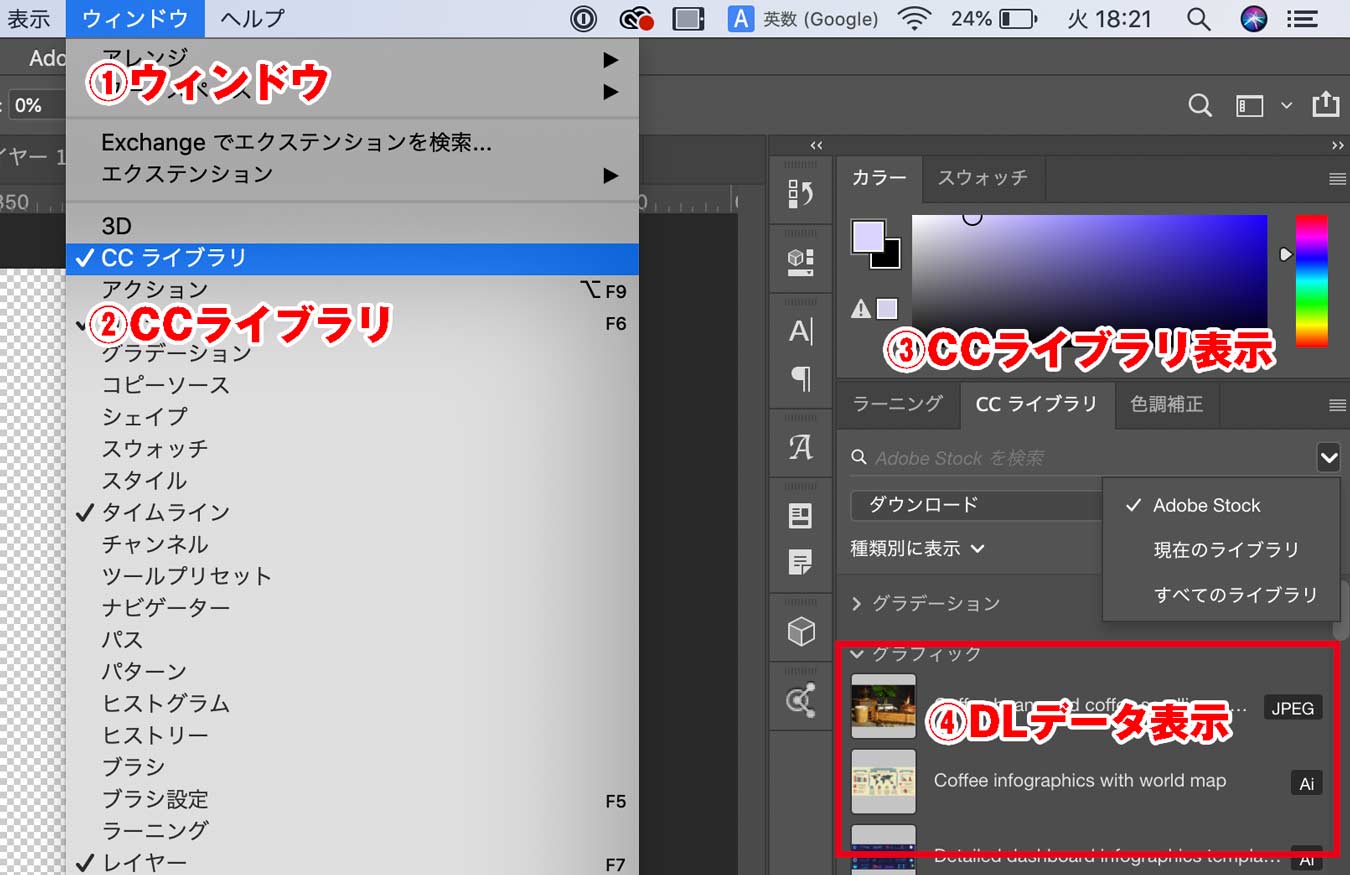
Task: Open the Character panel icon
Action: coord(801,331)
